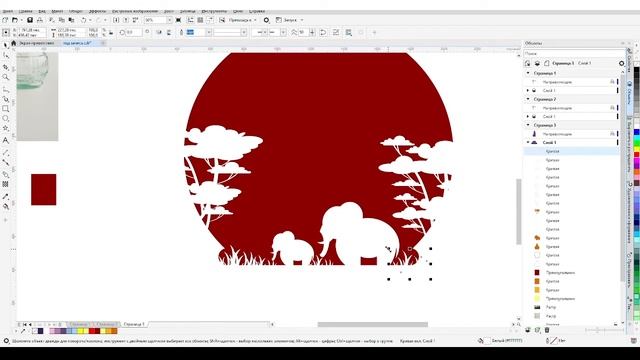Open the Справка menu
The image size is (640, 360).
coord(257,11)
